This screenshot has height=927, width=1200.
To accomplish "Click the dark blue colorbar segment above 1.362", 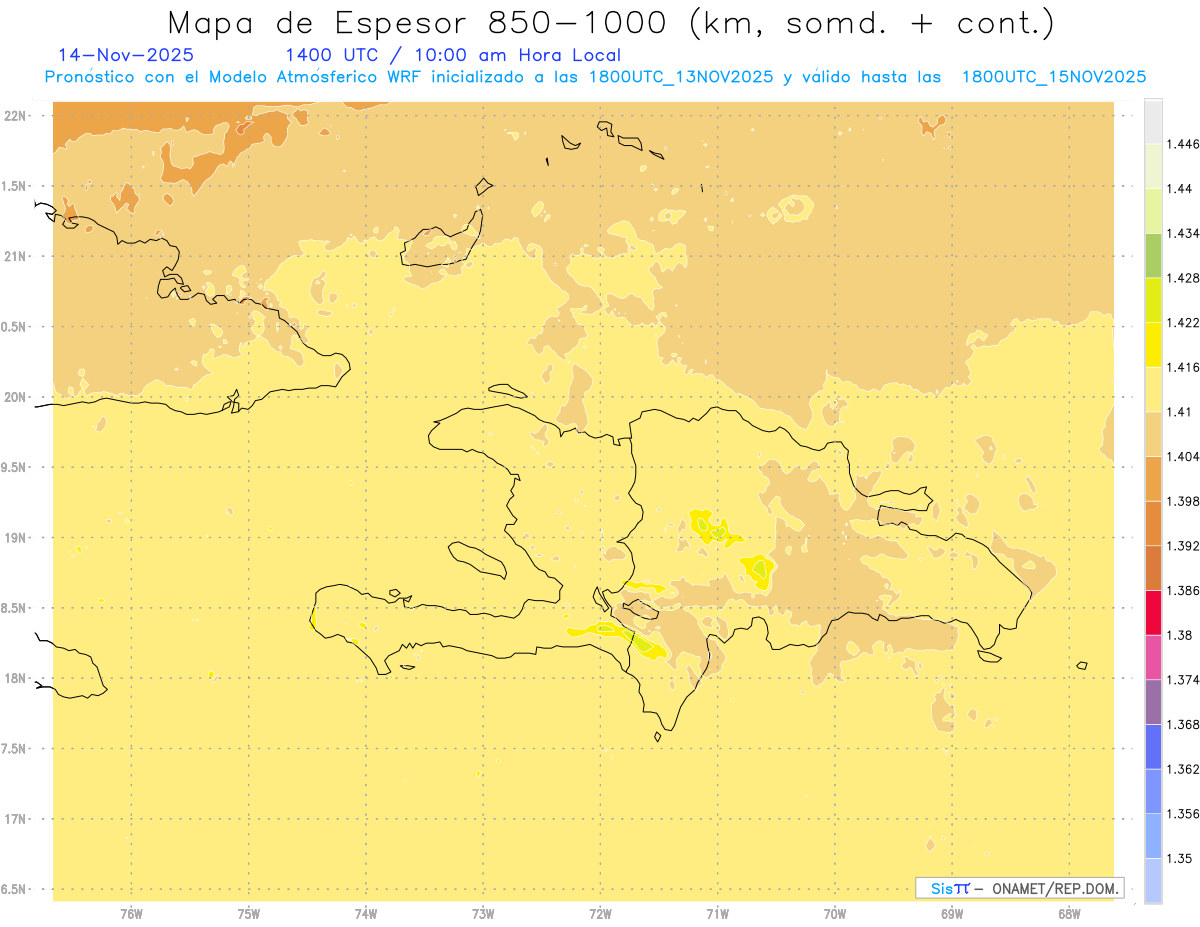I will click(1153, 746).
